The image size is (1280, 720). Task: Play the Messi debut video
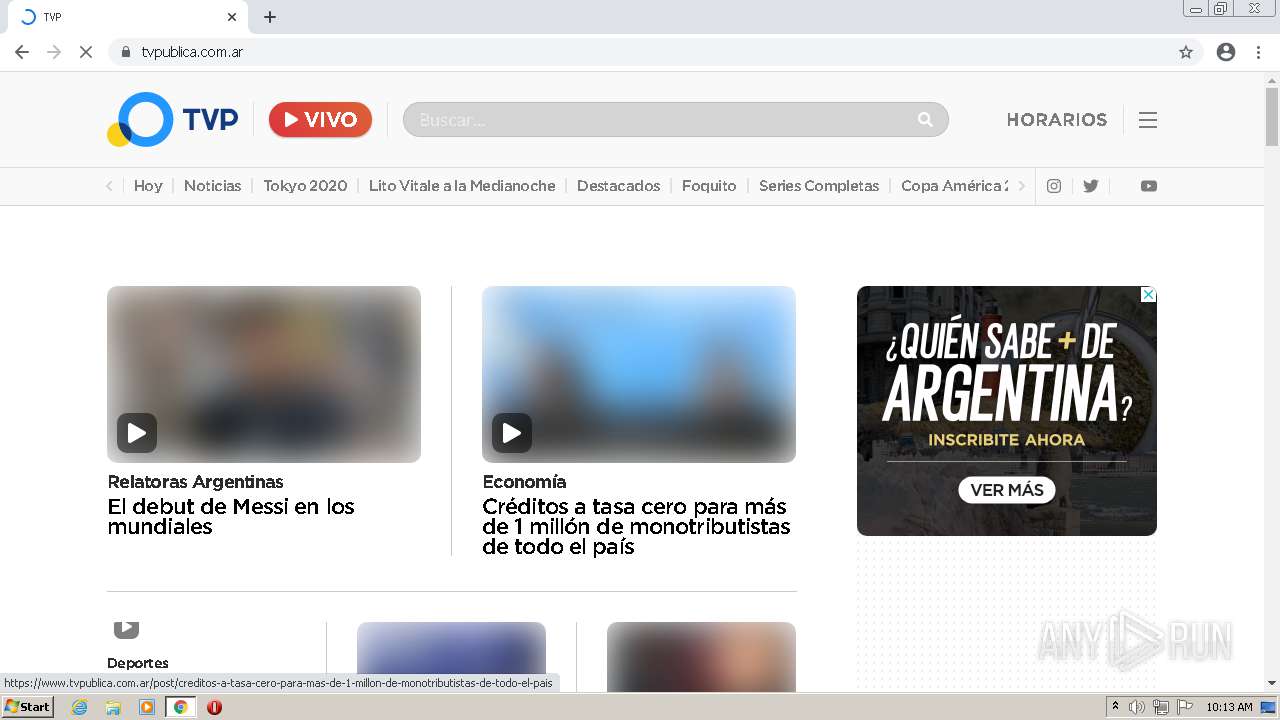tap(137, 433)
